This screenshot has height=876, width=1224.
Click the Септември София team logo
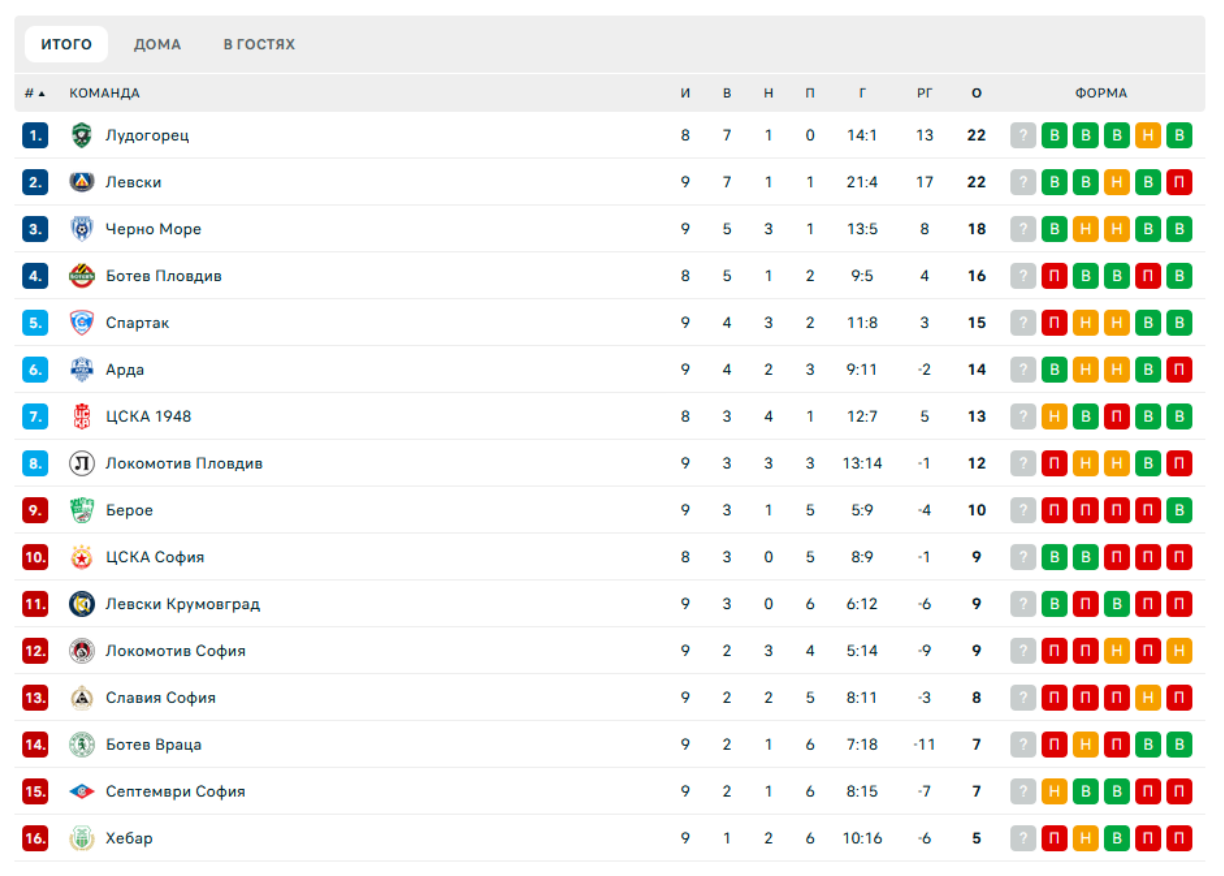82,791
